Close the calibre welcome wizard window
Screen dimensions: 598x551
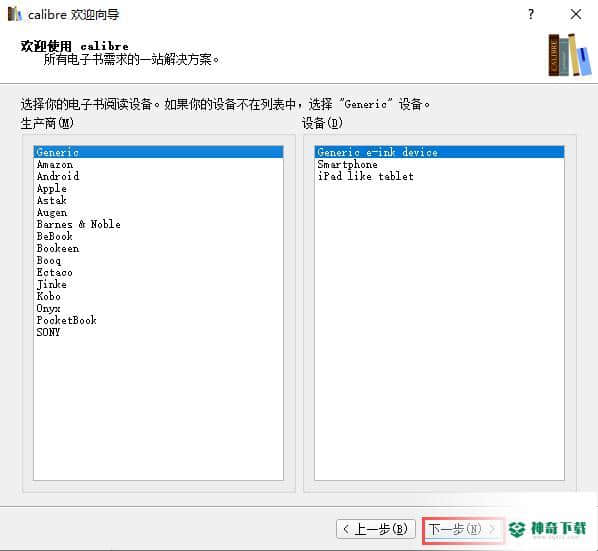575,14
